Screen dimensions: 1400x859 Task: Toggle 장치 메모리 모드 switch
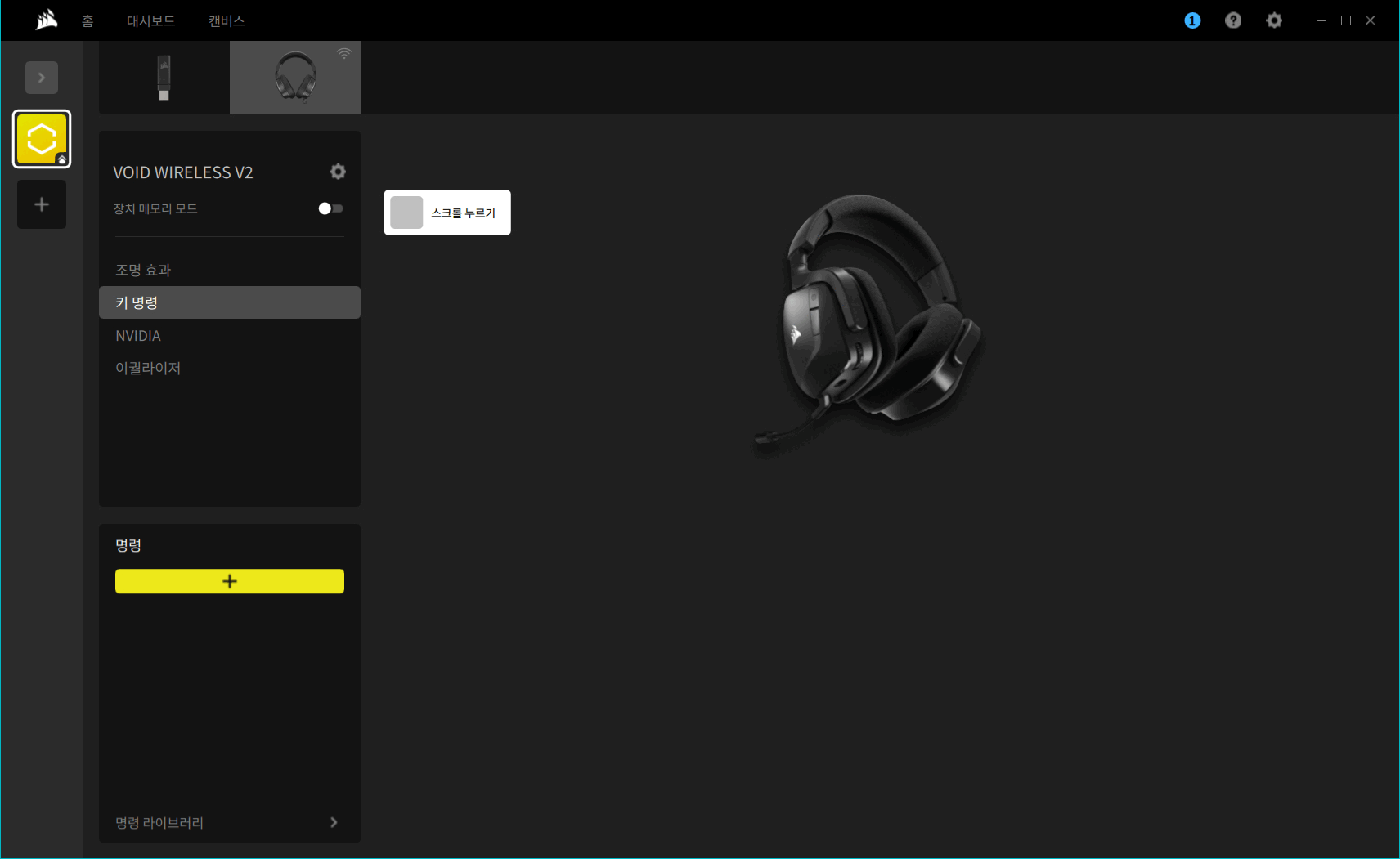tap(331, 208)
